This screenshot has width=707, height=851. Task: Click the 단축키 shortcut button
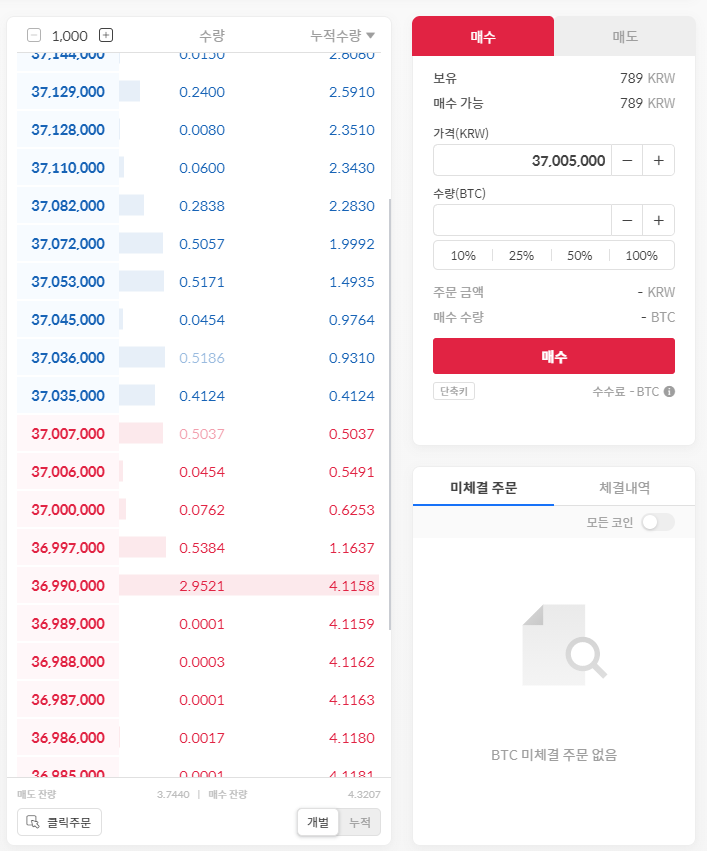453,391
